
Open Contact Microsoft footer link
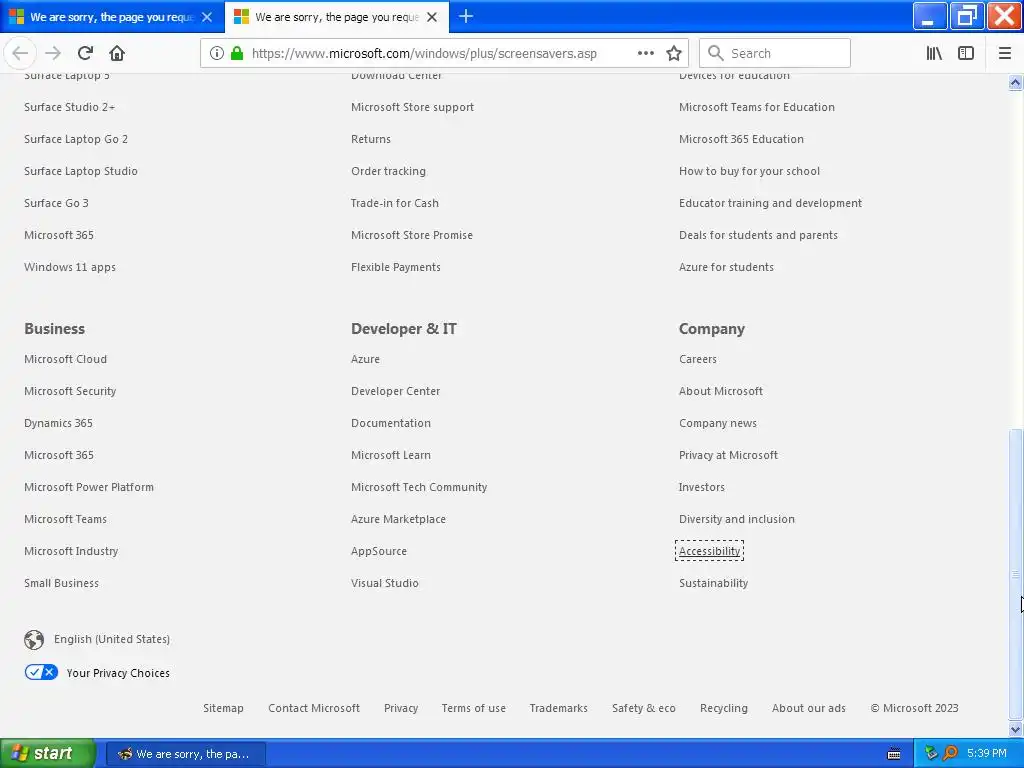pyautogui.click(x=313, y=708)
